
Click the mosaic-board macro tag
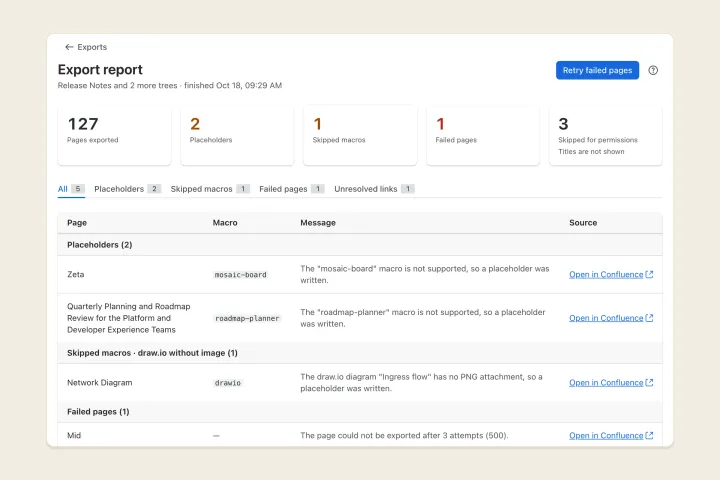[240, 275]
